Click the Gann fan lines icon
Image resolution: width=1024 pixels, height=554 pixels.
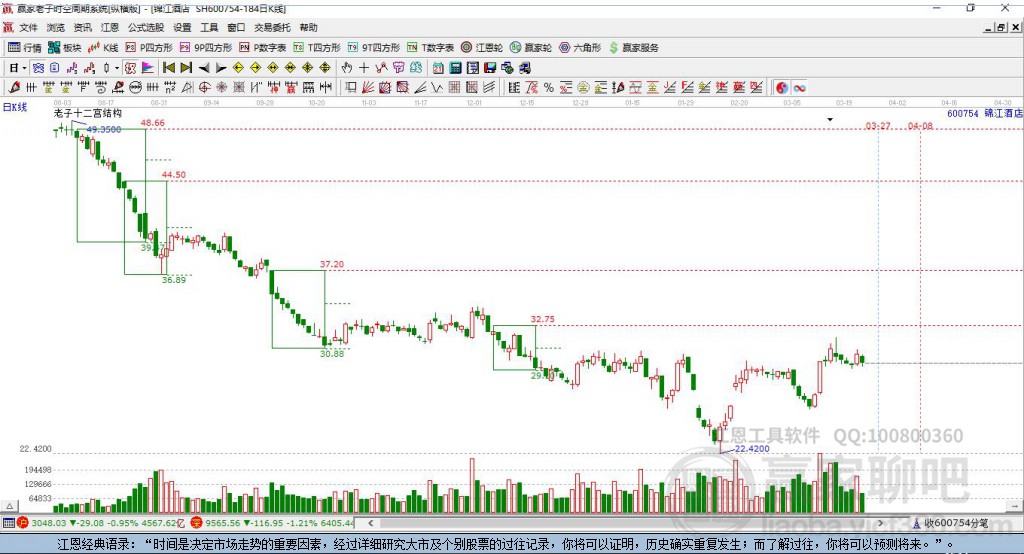368,88
